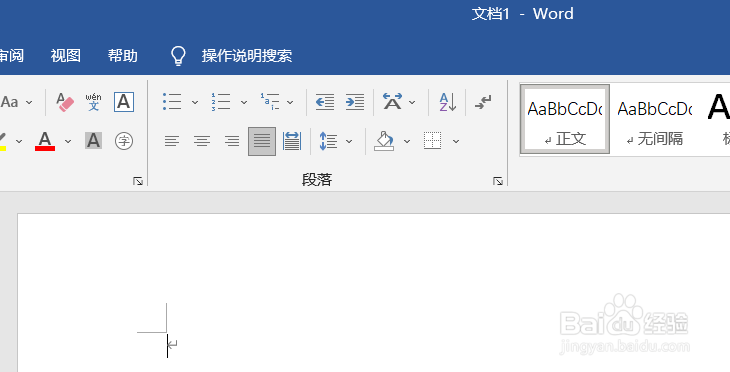Expand multilevel list dropdown arrow
Viewport: 730px width, 372px height.
click(x=290, y=102)
